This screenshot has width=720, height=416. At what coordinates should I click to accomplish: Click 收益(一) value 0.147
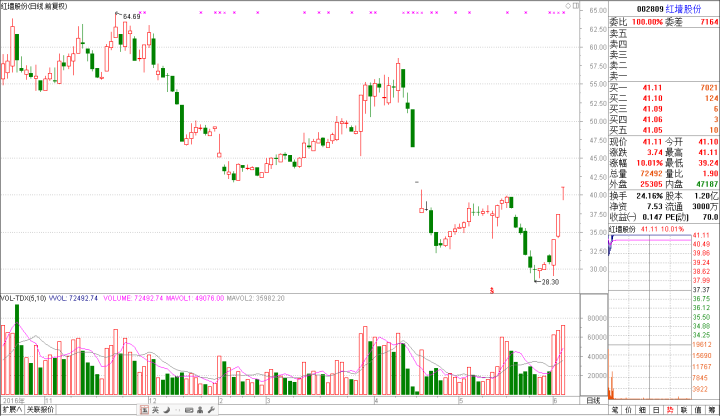coord(652,217)
